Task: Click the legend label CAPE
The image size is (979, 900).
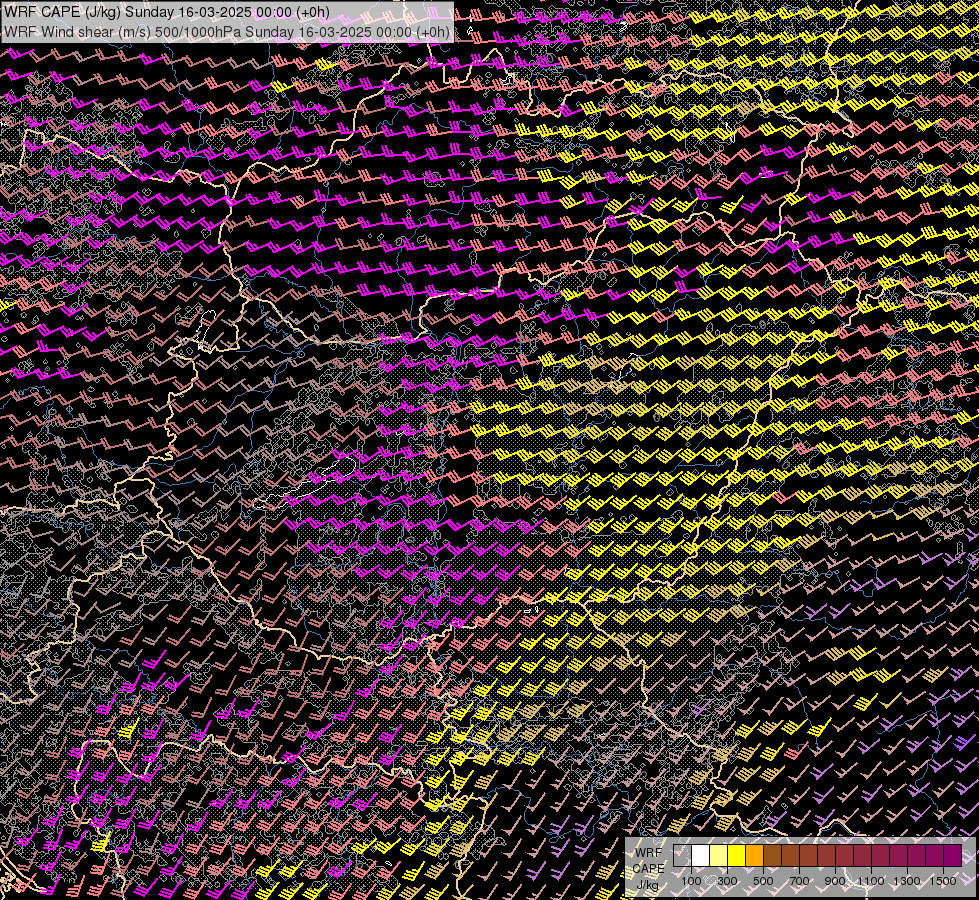Action: pos(648,869)
